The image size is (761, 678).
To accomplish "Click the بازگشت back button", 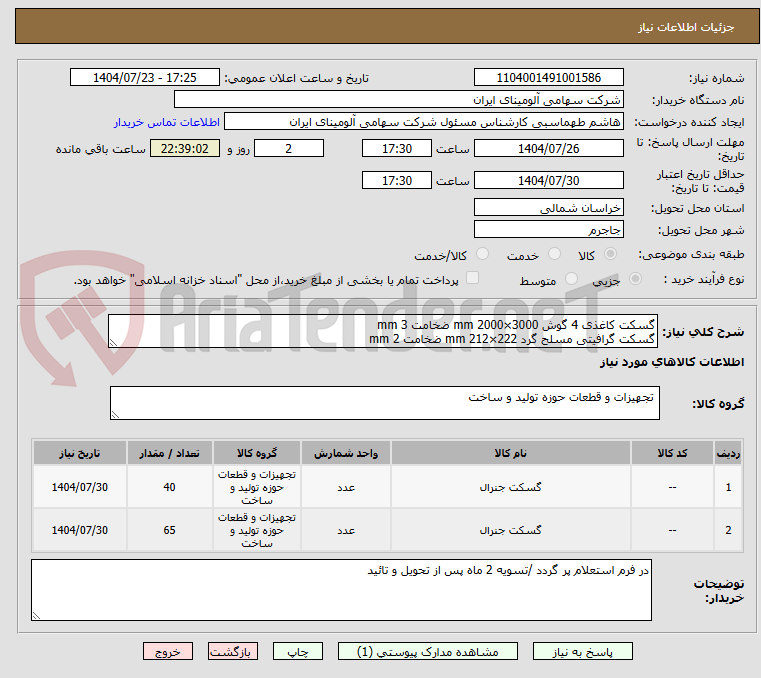I will point(232,651).
